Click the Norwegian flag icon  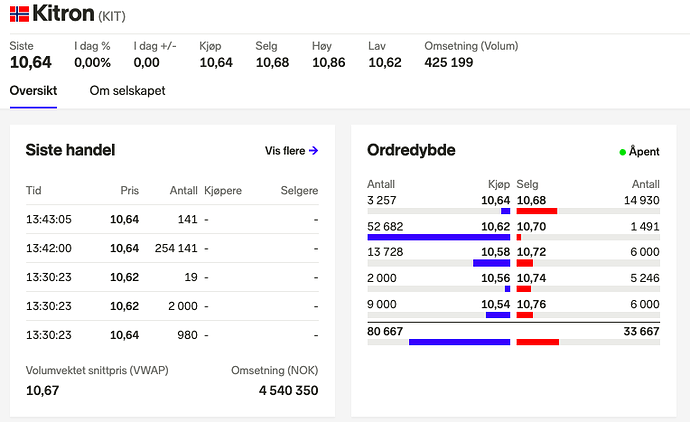click(19, 14)
